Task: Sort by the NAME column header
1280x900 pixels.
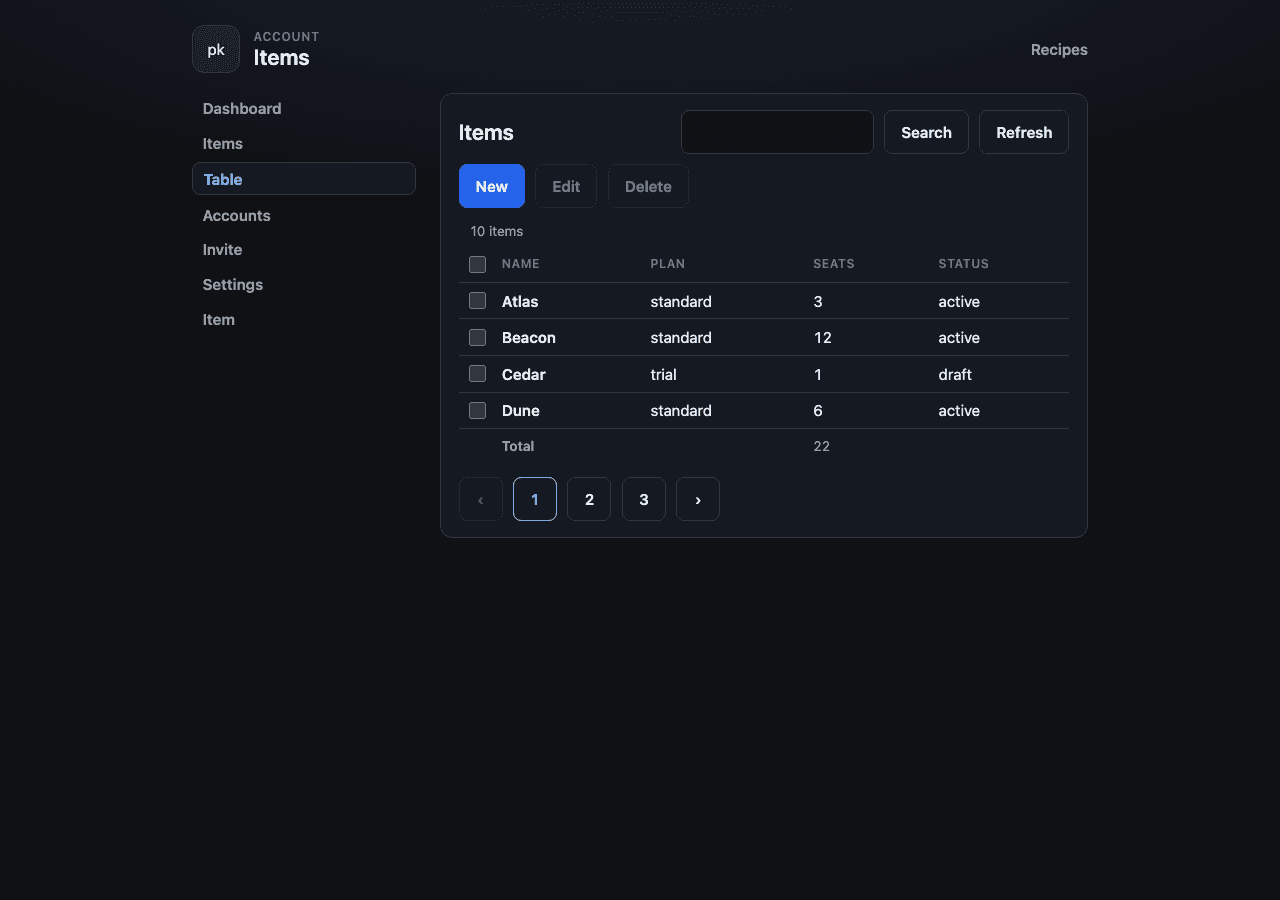Action: pyautogui.click(x=521, y=264)
